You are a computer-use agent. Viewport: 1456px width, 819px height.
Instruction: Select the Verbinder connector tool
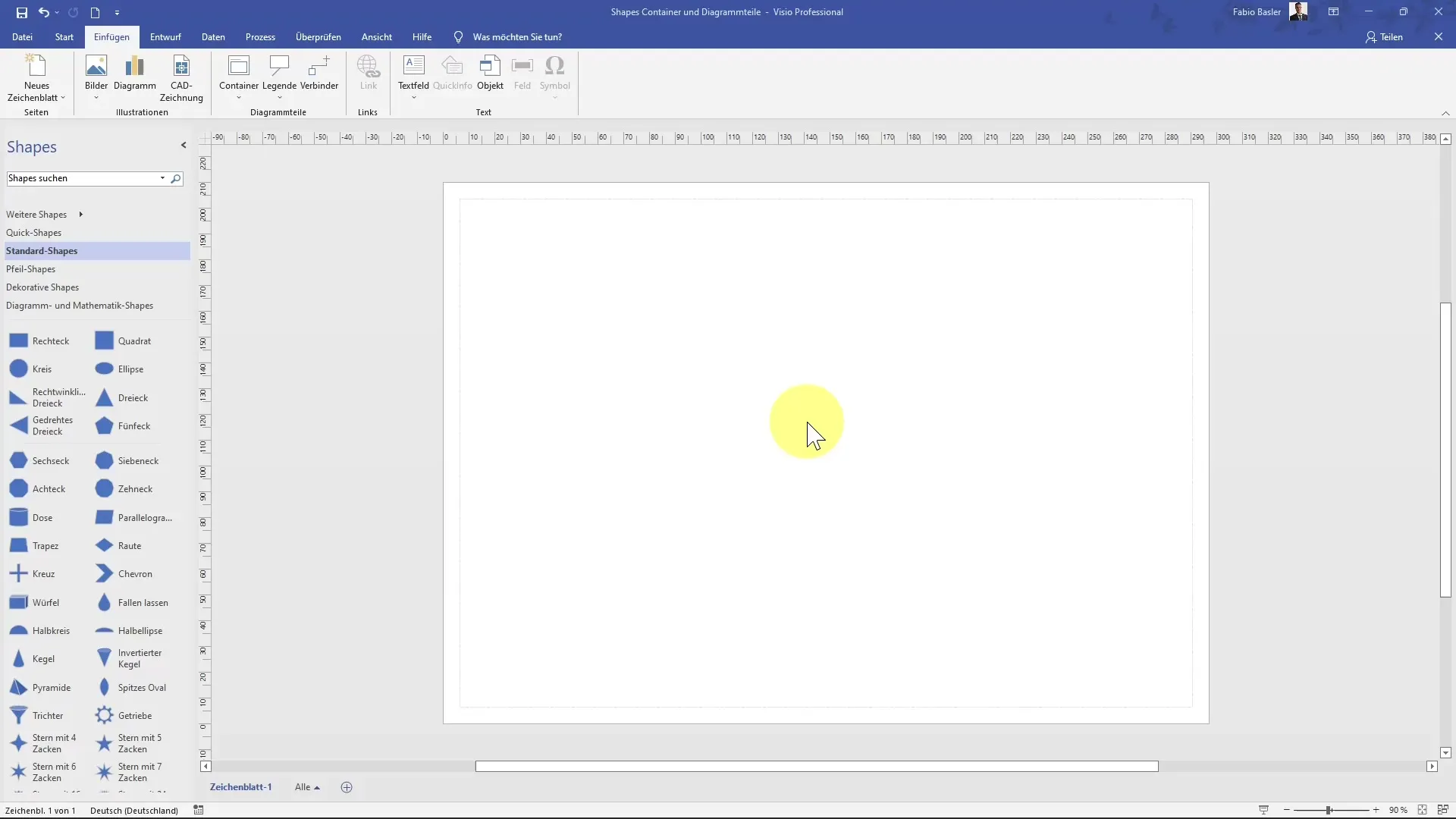tap(319, 74)
